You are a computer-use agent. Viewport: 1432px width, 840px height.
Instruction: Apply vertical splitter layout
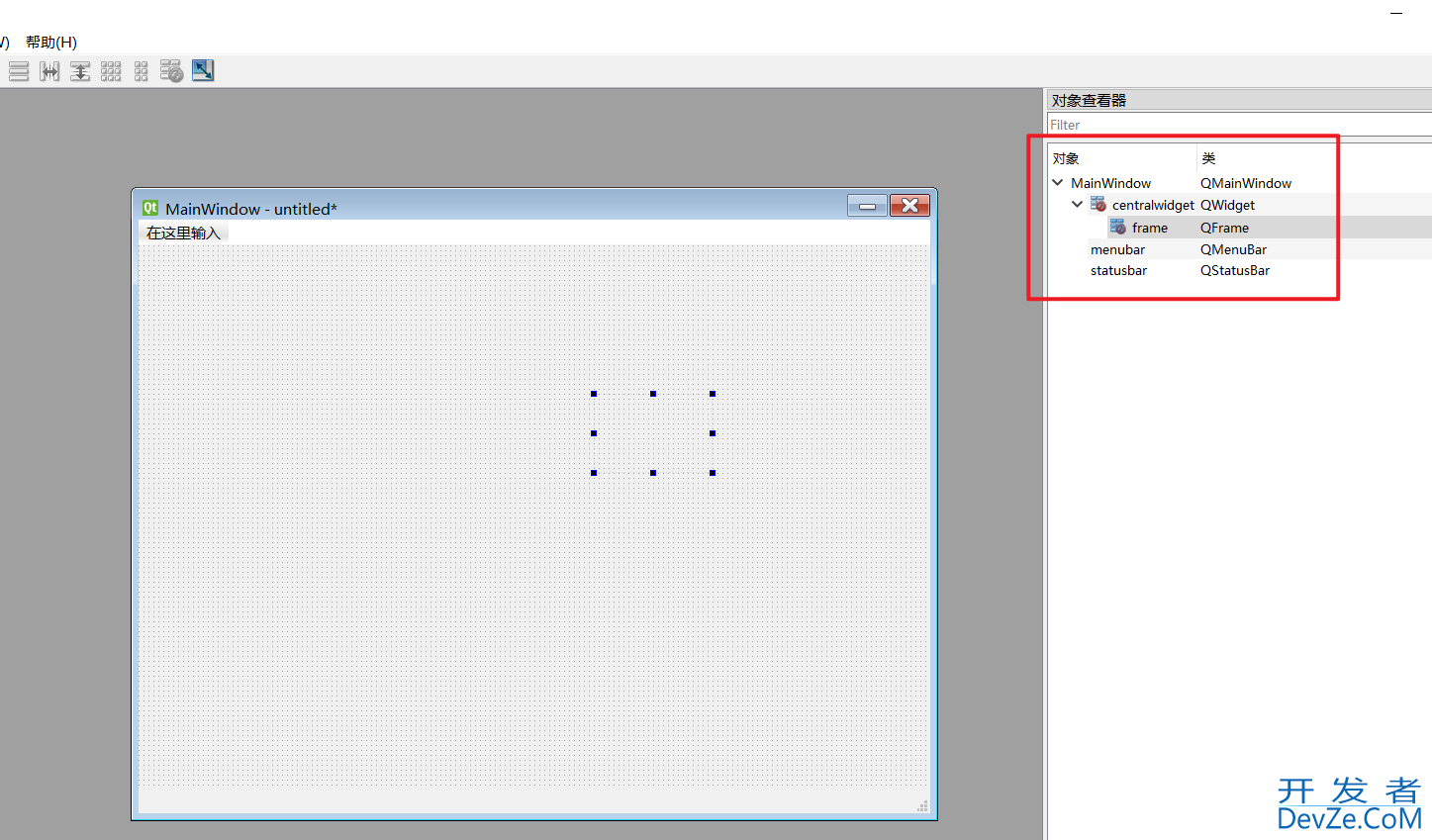click(x=80, y=71)
